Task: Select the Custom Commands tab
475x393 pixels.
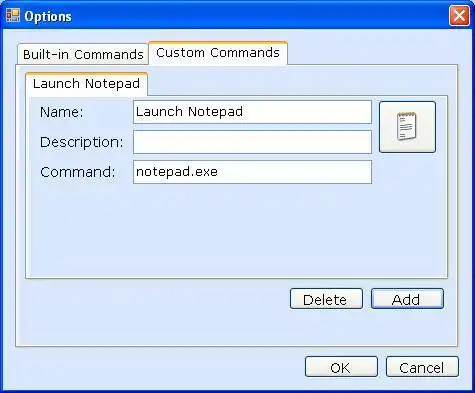Action: pyautogui.click(x=218, y=53)
